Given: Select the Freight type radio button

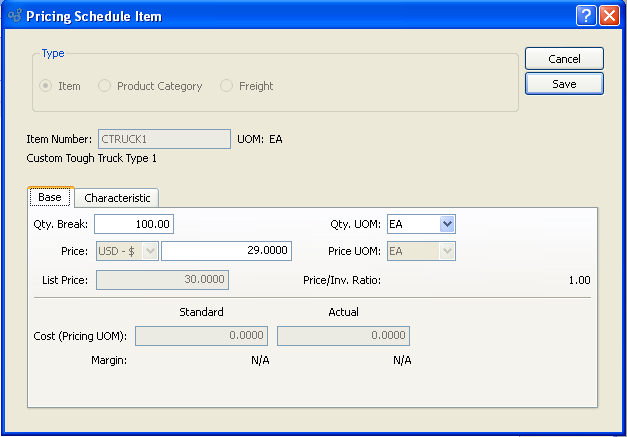Looking at the screenshot, I should pos(226,86).
